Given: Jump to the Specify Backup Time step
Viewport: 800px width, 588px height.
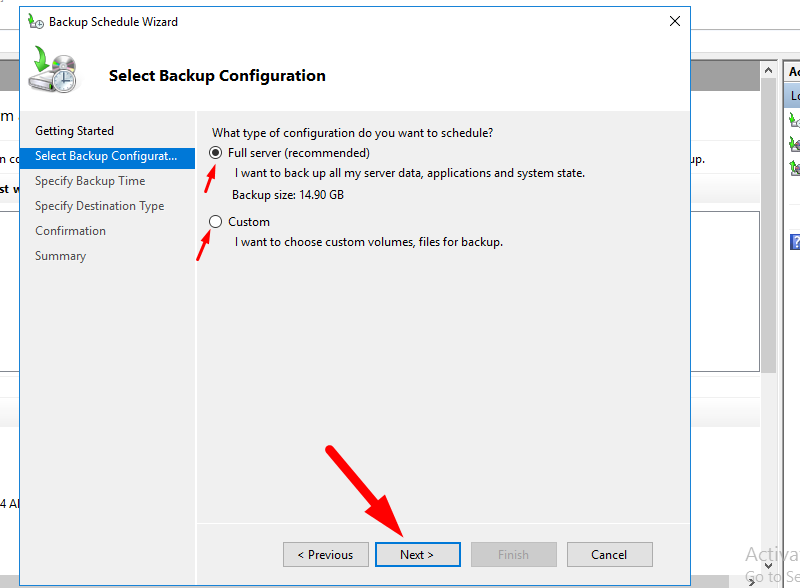Looking at the screenshot, I should tap(90, 181).
